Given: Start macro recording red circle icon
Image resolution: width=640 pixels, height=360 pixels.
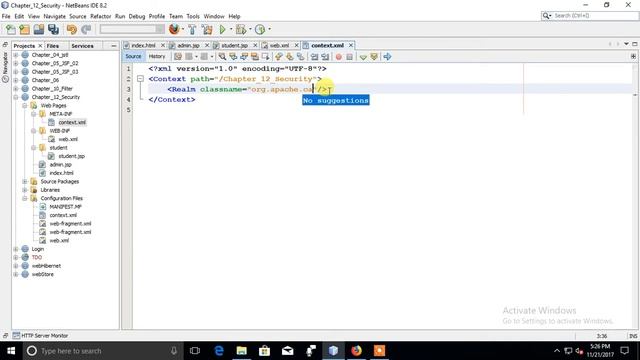Looking at the screenshot, I should [x=338, y=57].
